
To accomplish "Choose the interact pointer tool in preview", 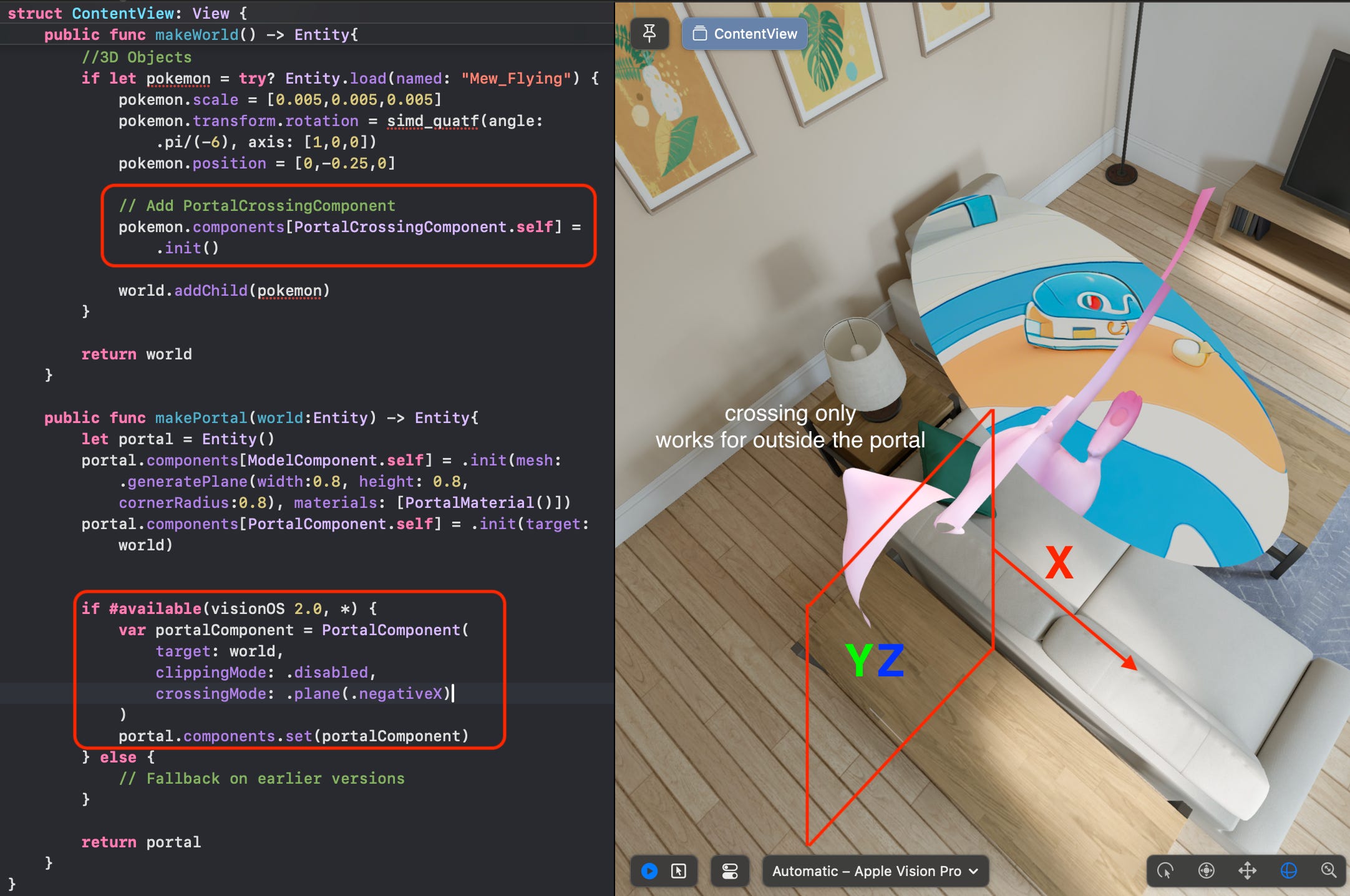I will (1165, 870).
